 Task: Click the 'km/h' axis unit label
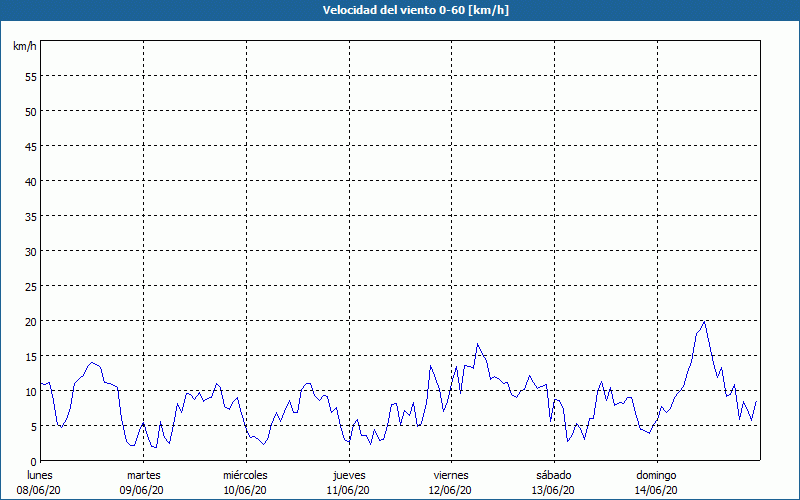click(25, 46)
